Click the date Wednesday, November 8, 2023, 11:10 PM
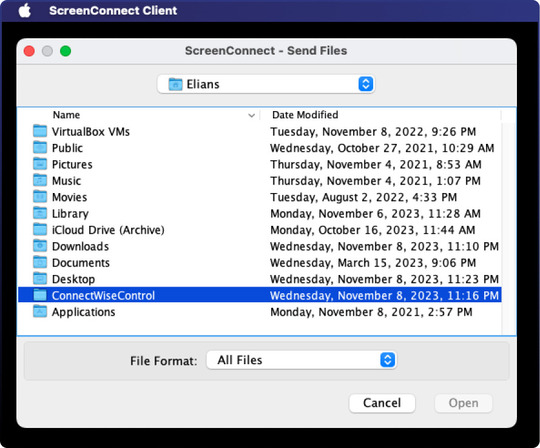 (x=384, y=247)
